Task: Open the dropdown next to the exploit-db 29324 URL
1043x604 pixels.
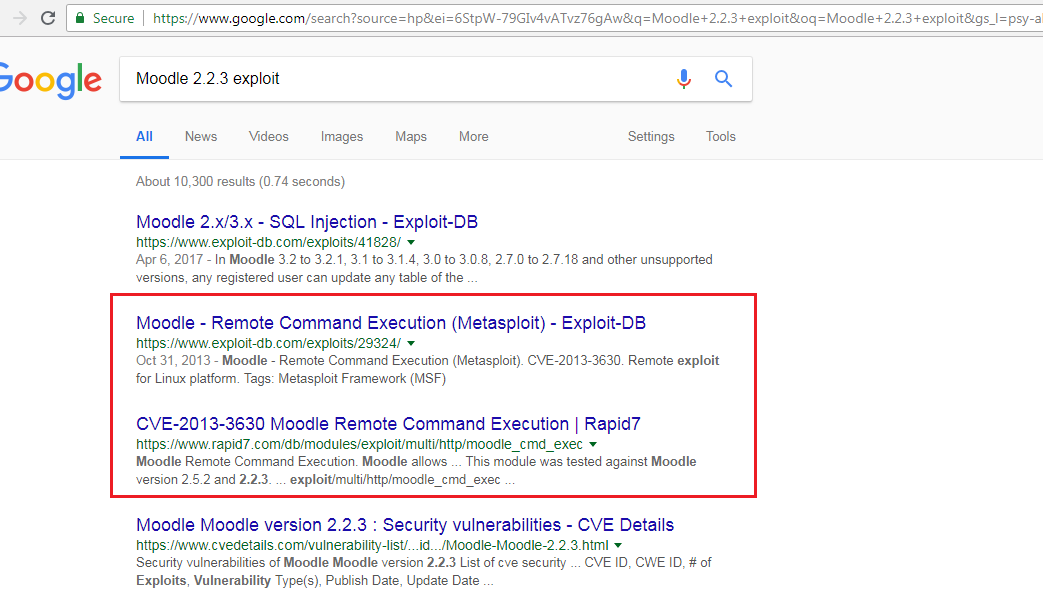Action: point(411,344)
